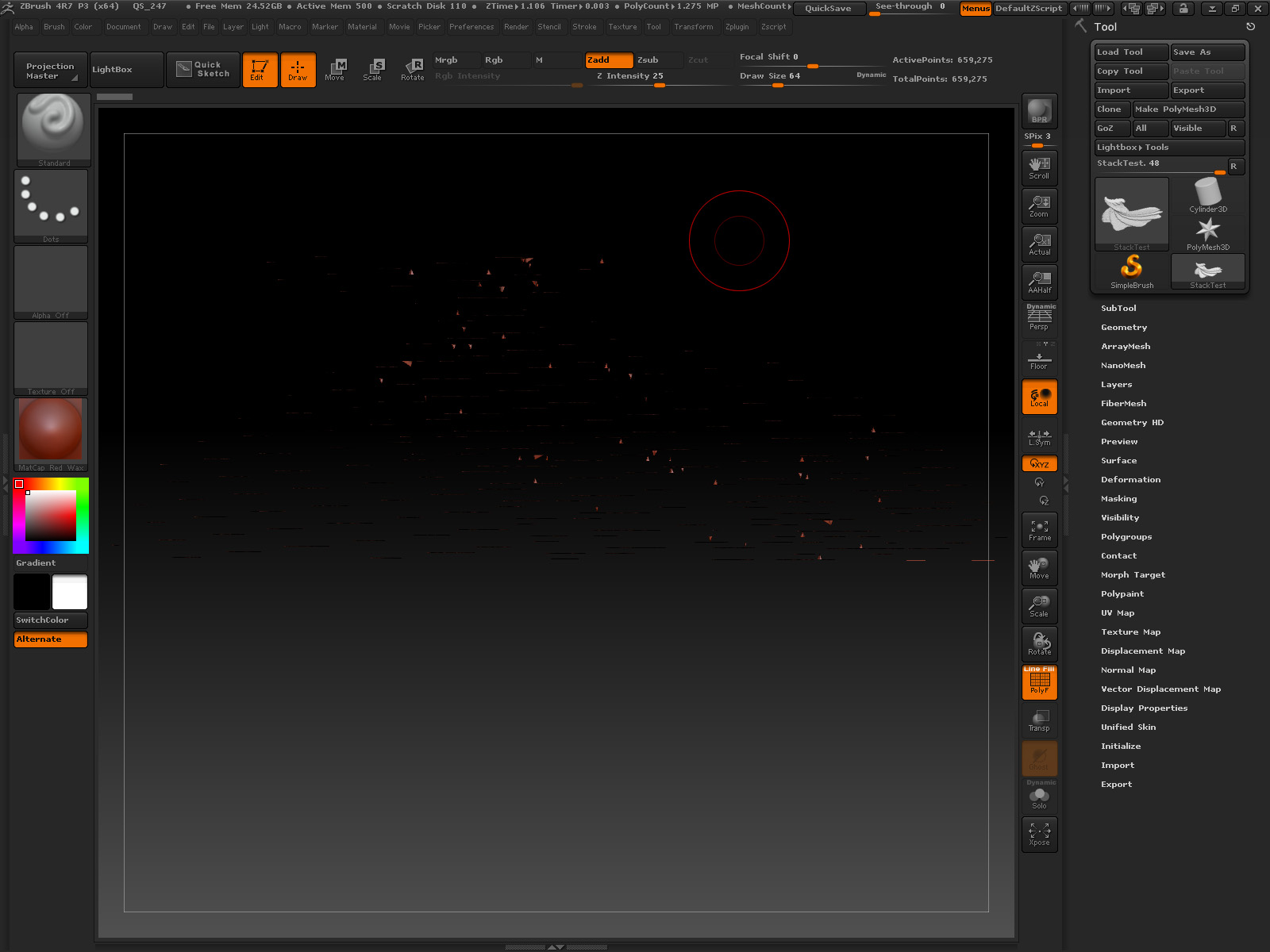Toggle Local transformations button
The height and width of the screenshot is (952, 1270).
click(x=1039, y=397)
